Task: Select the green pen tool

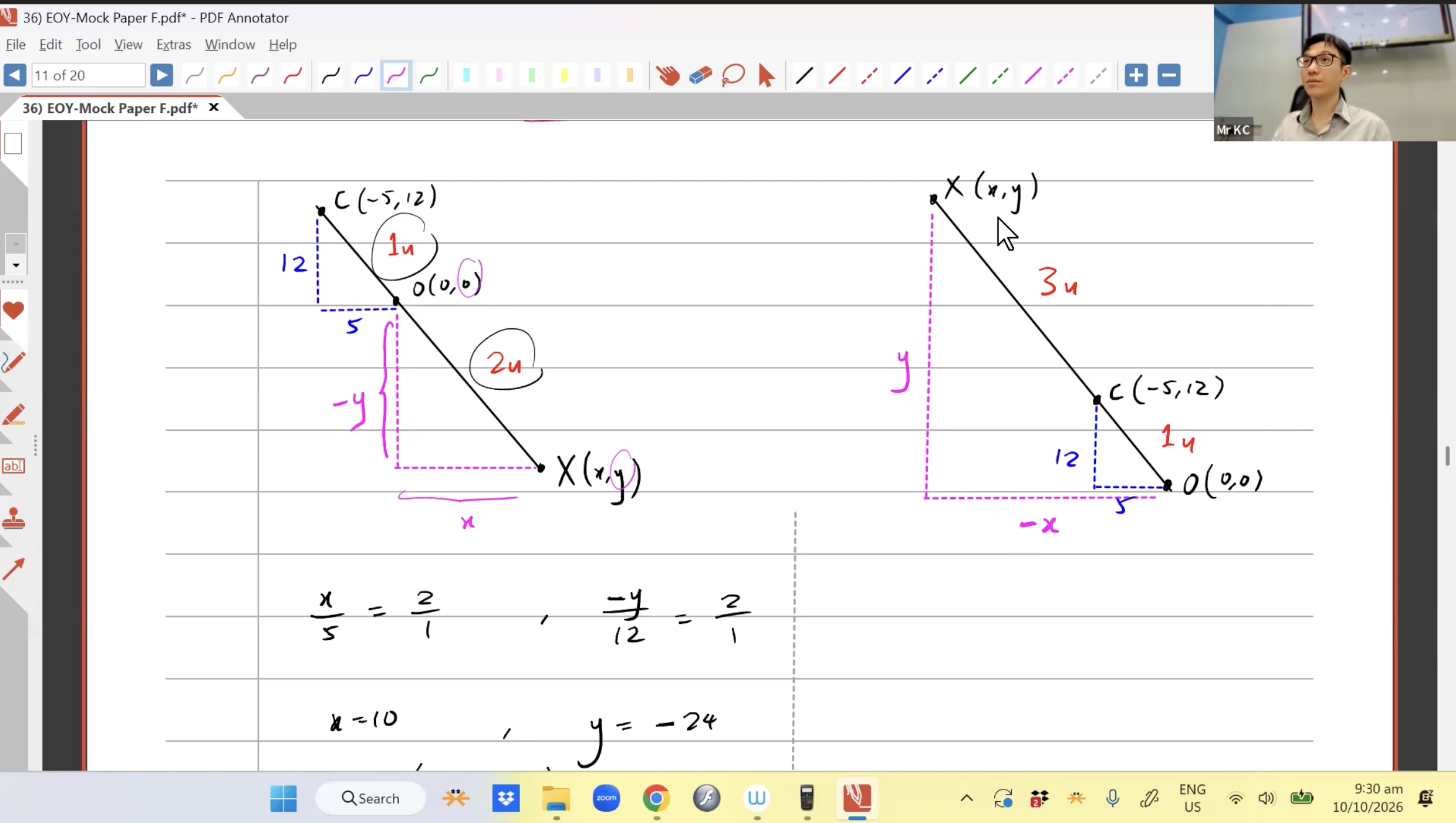Action: [429, 76]
